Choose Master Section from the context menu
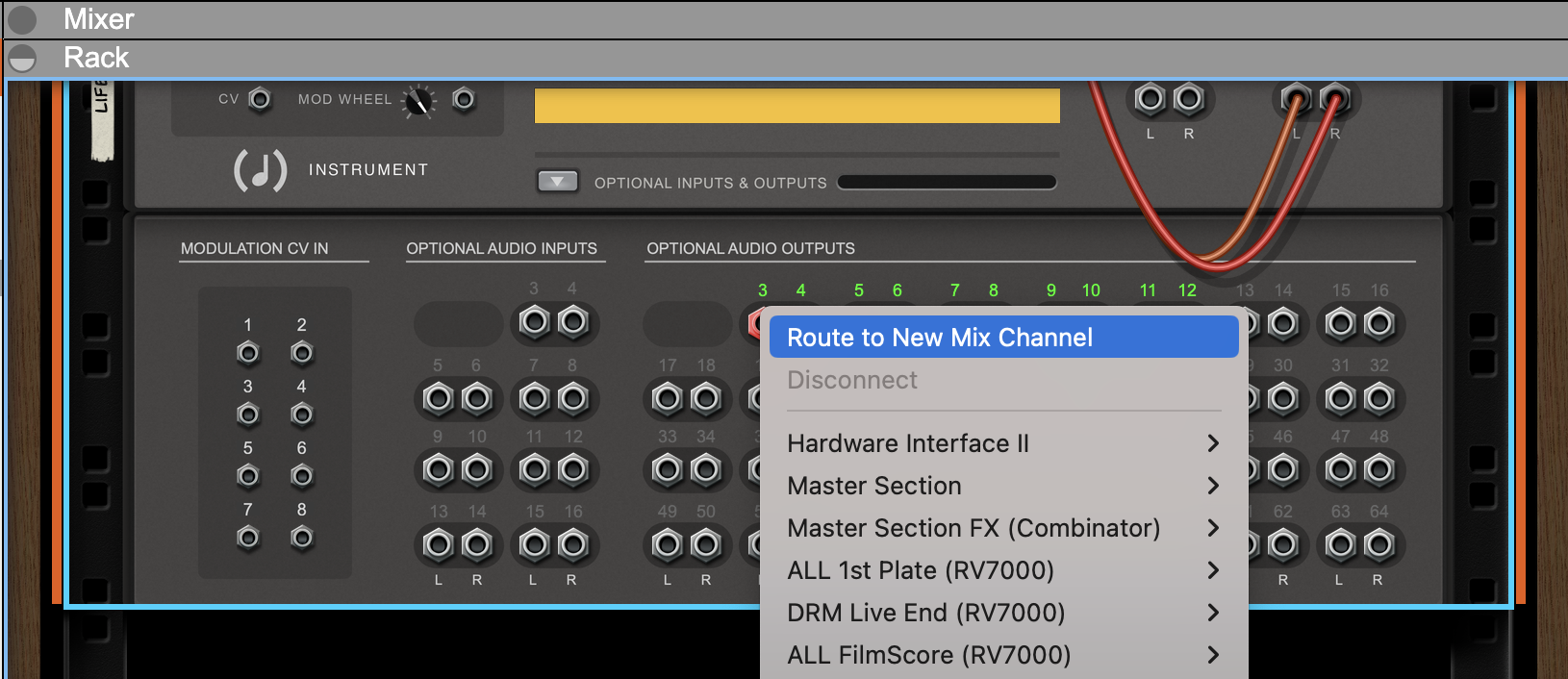Viewport: 1568px width, 679px height. [873, 486]
